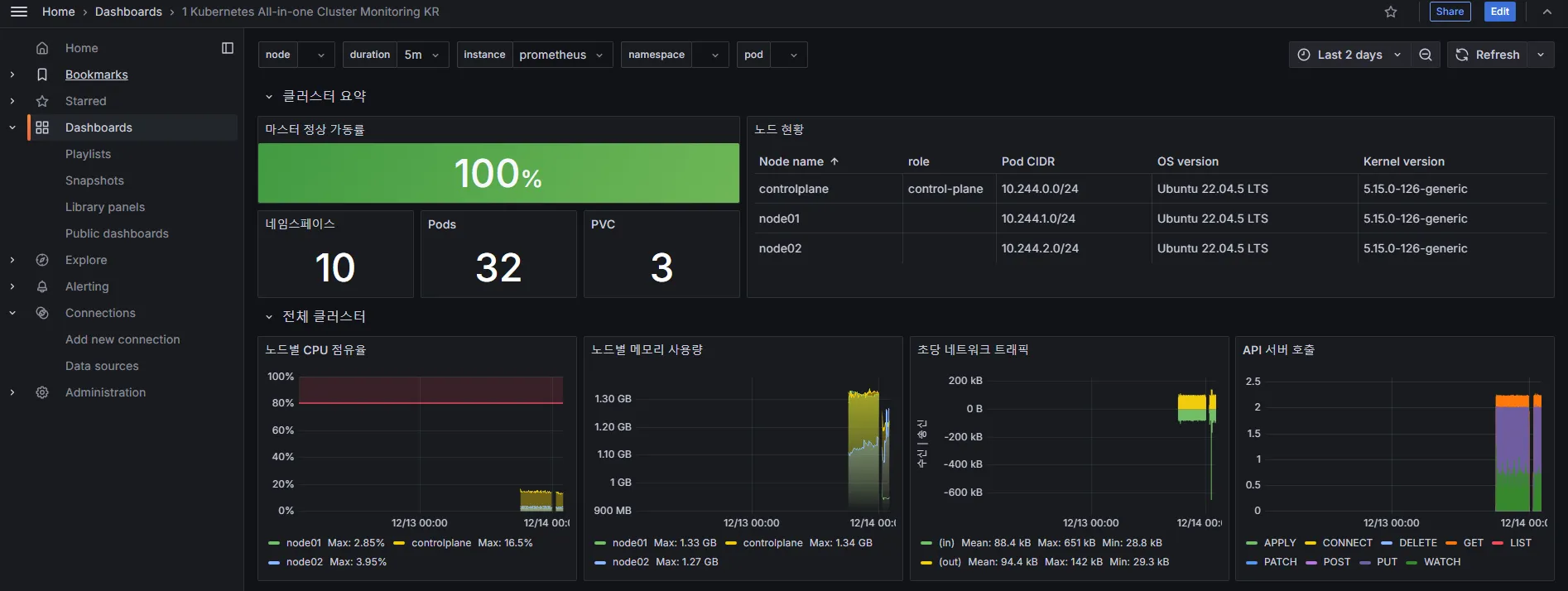The image size is (1568, 591).
Task: Click the Refresh button
Action: (x=1488, y=55)
